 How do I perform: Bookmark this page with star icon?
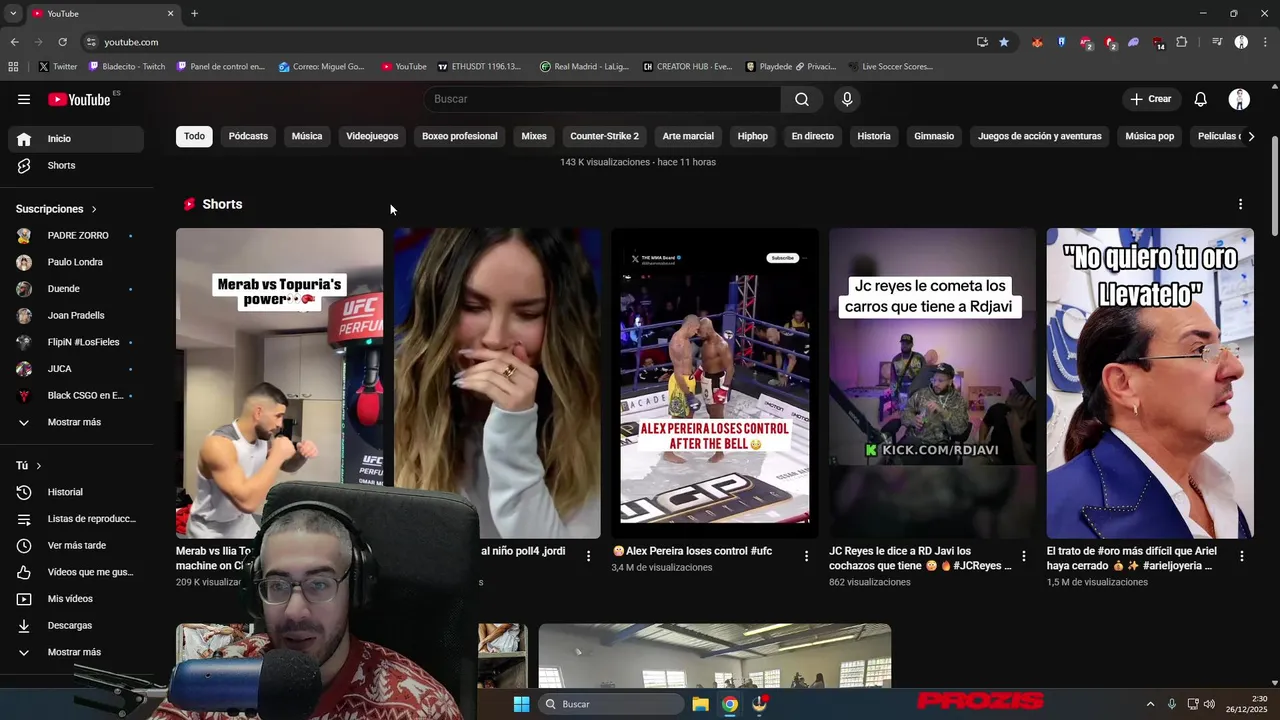[x=1004, y=42]
